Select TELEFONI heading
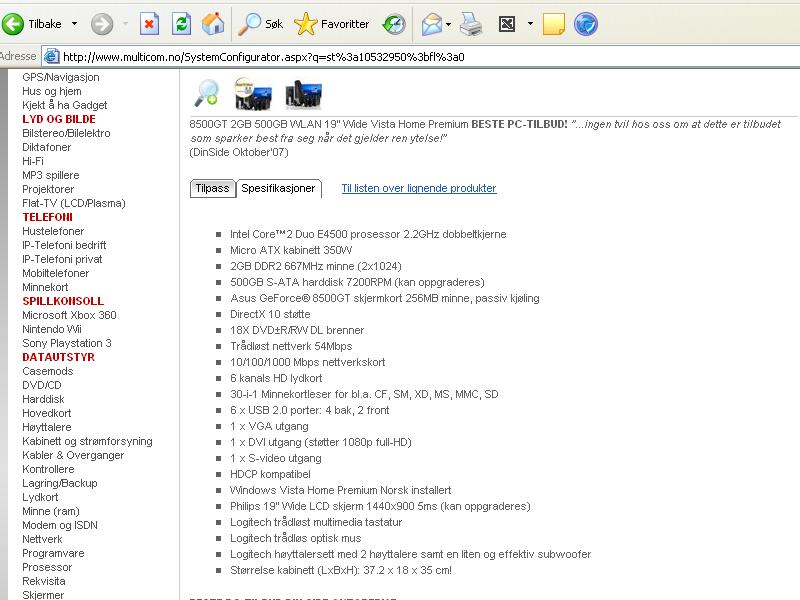The image size is (800, 600). (x=47, y=217)
